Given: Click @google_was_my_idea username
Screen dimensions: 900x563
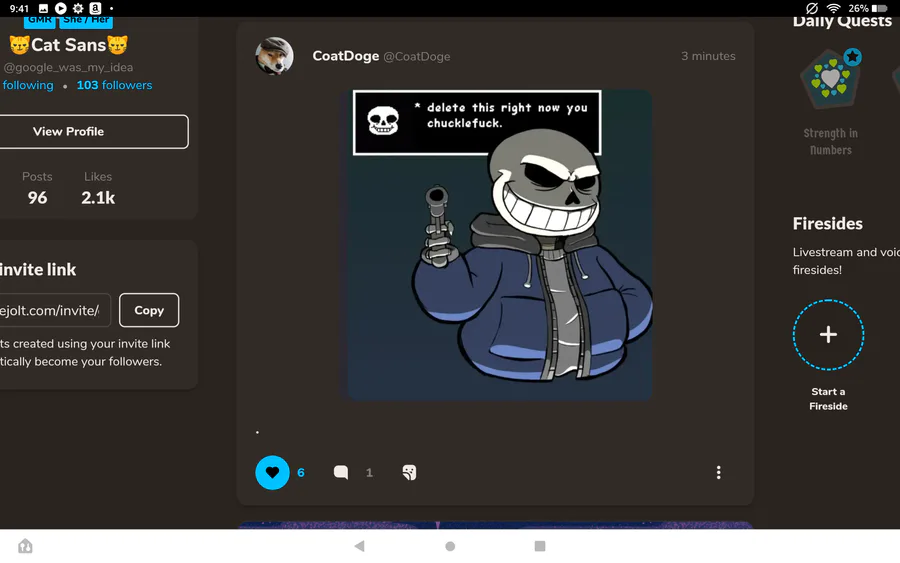Looking at the screenshot, I should (68, 67).
